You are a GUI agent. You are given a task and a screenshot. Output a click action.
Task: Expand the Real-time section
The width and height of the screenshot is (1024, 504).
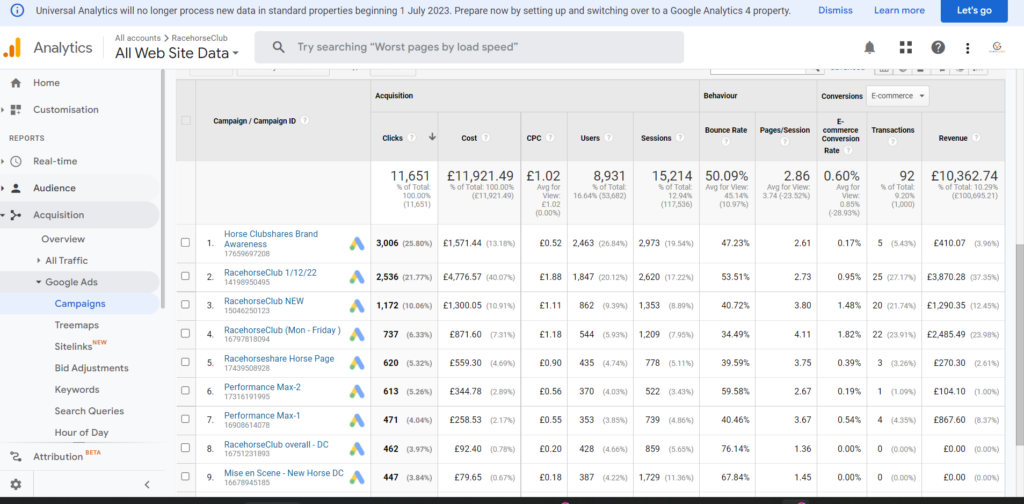[3, 161]
